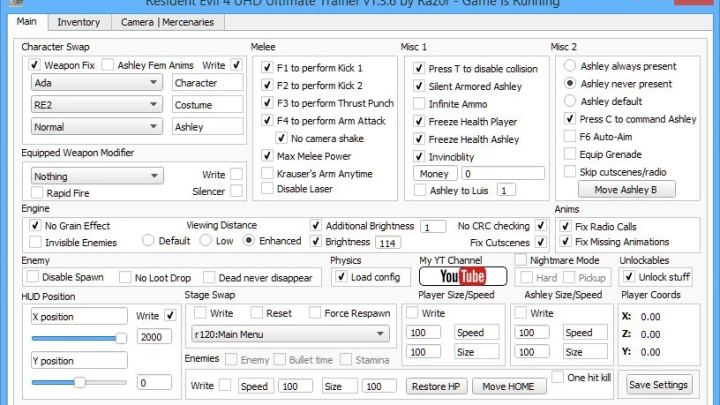Toggle Invincibility checkbox
720x405 pixels.
(x=419, y=157)
